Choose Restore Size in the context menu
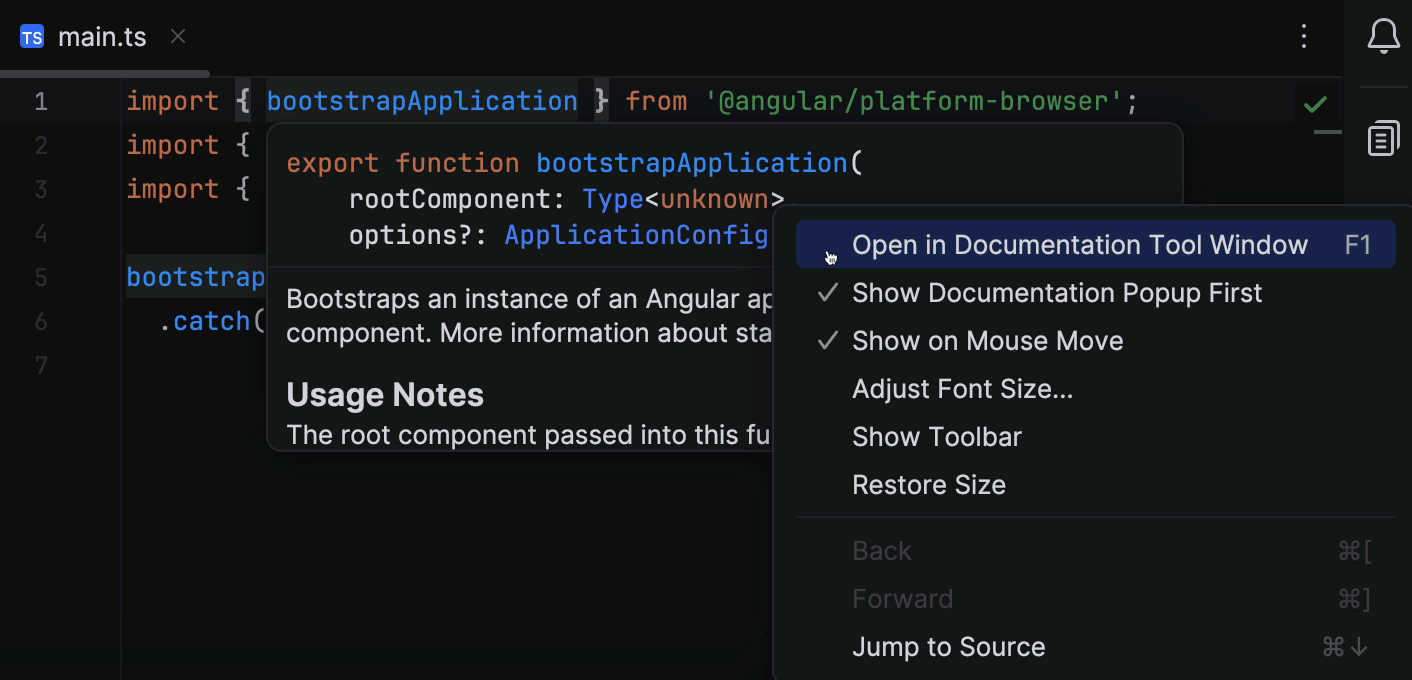1412x680 pixels. tap(929, 484)
